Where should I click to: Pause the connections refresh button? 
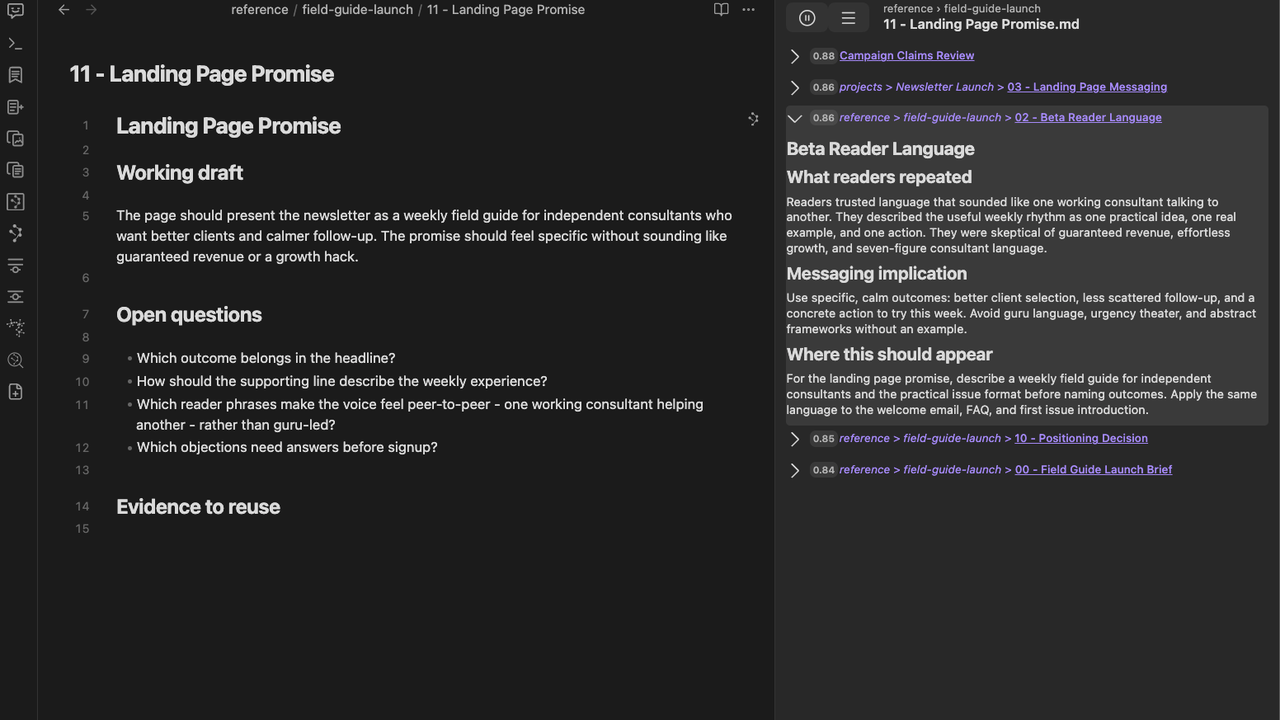coord(807,18)
